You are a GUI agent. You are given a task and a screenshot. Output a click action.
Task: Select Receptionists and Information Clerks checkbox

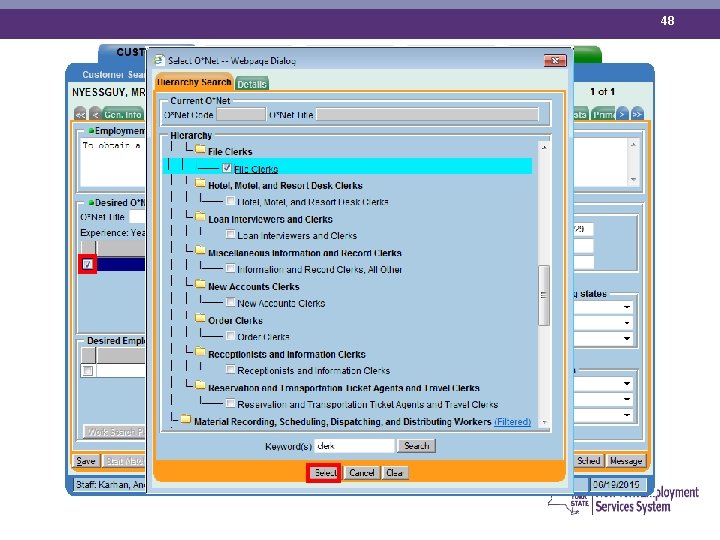pos(231,370)
